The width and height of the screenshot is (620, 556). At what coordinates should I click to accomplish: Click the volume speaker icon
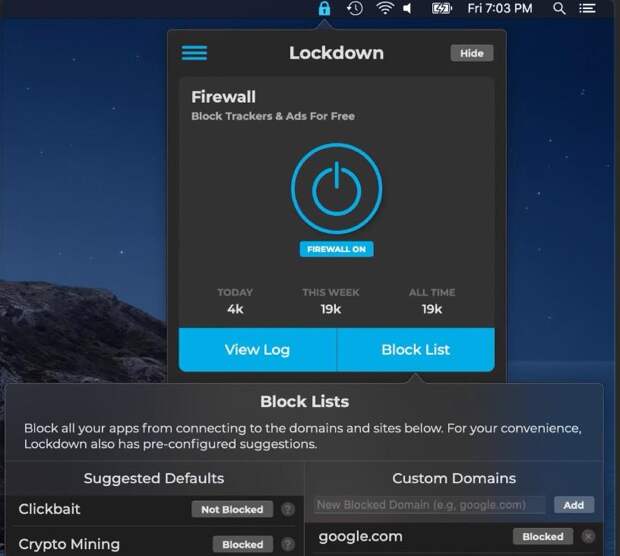click(408, 9)
